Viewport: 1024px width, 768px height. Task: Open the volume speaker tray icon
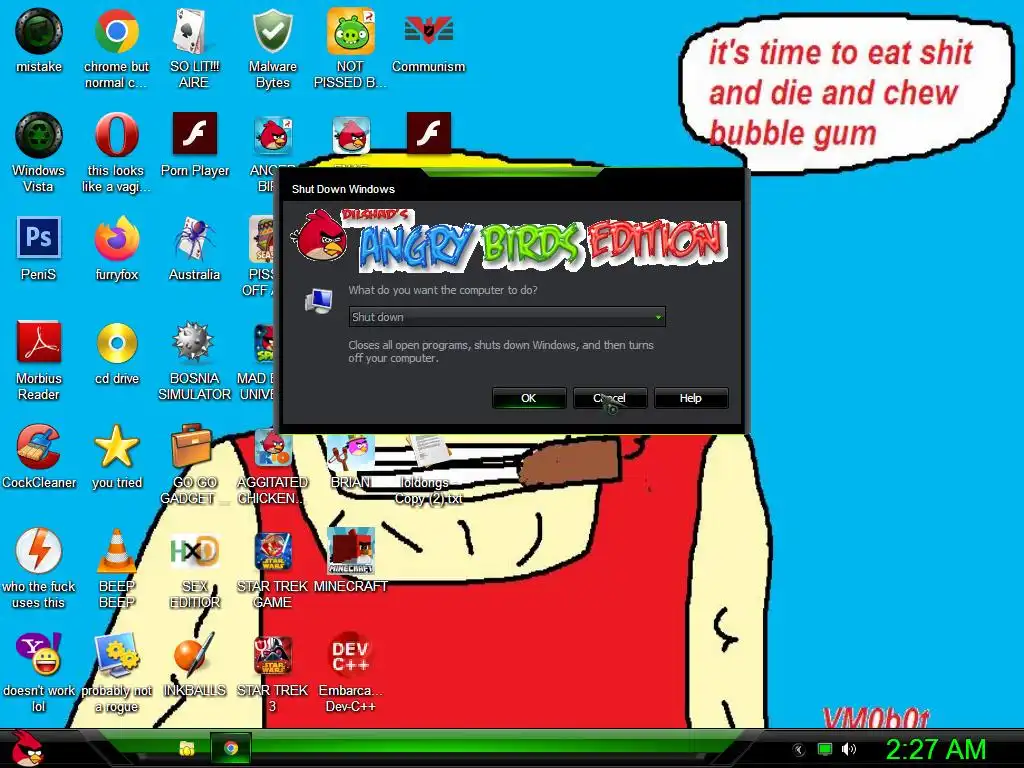[848, 749]
